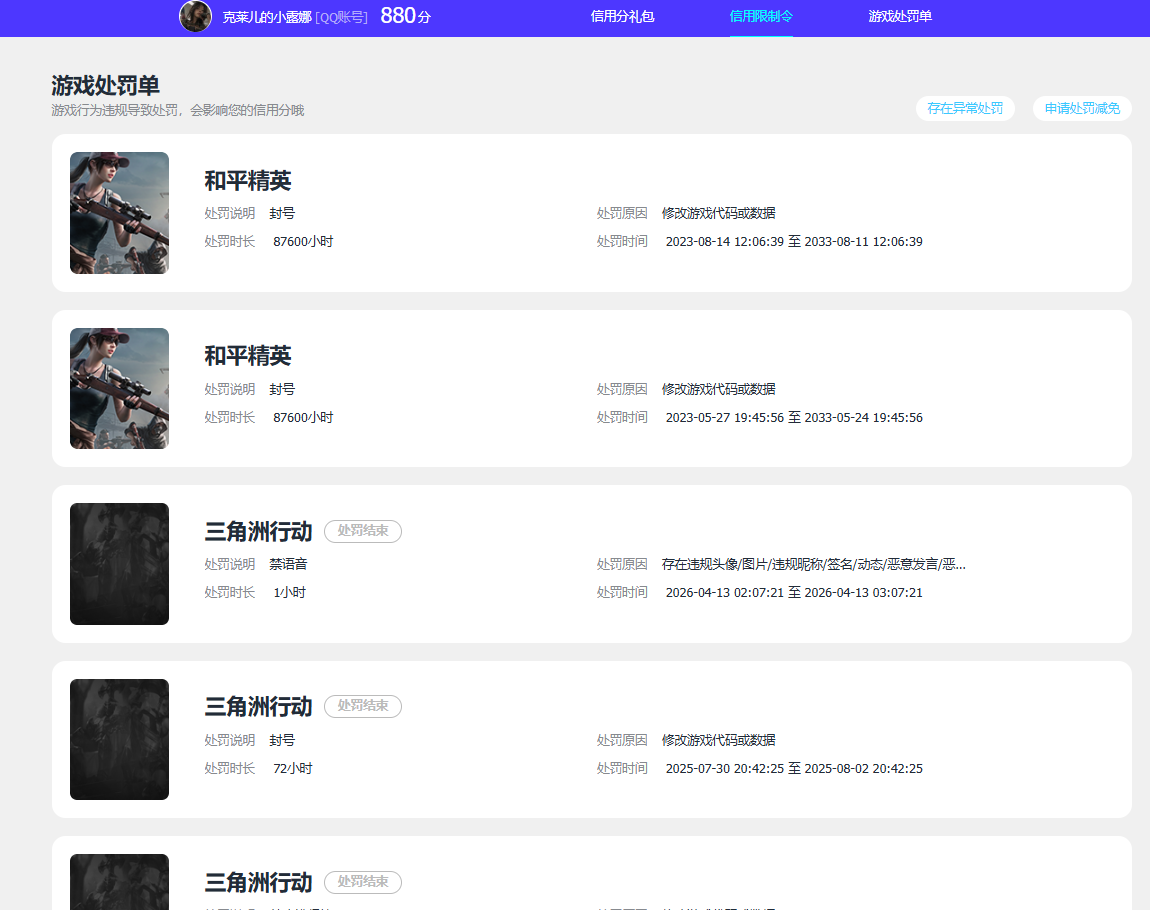The width and height of the screenshot is (1150, 910).
Task: Open the 三角洲行动 cover for the 1小时 penalty
Action: point(120,564)
